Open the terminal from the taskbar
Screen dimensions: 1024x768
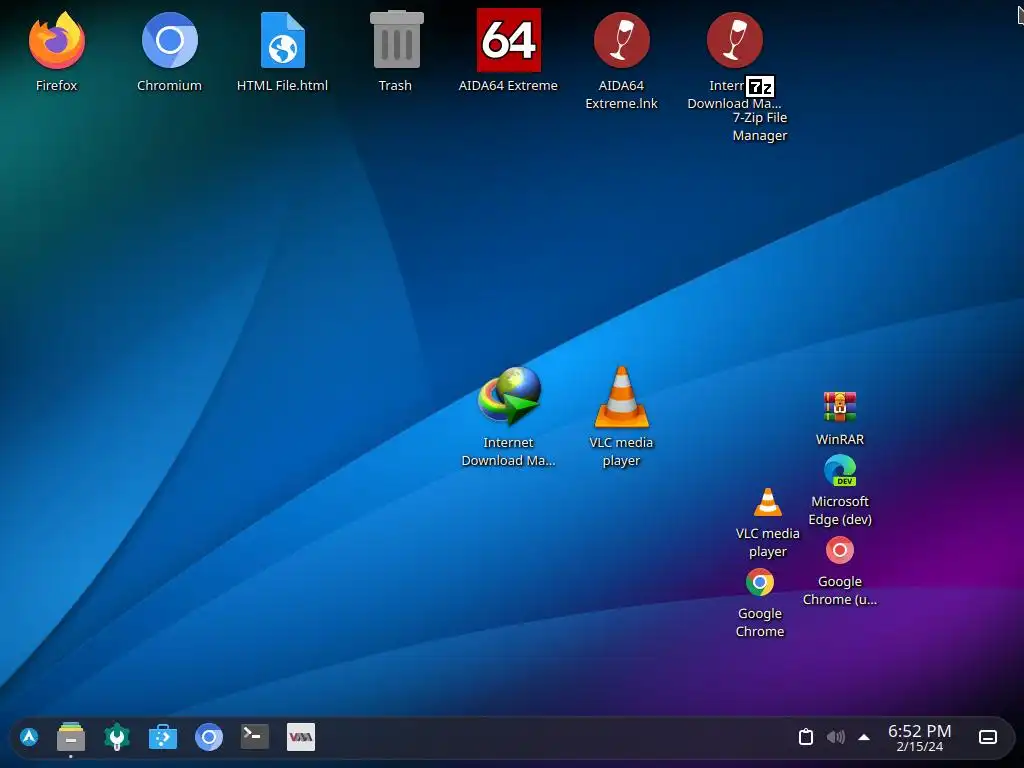[255, 737]
